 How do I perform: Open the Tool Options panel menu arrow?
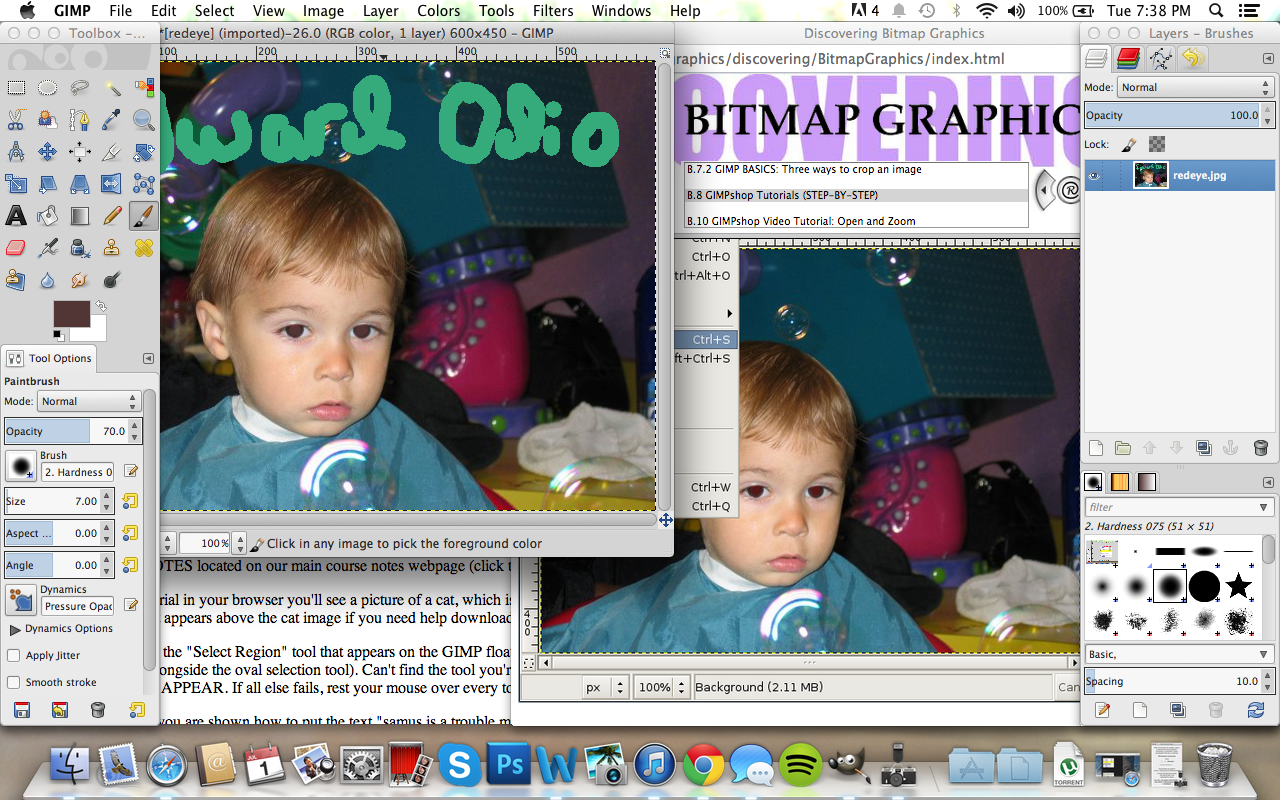point(148,358)
